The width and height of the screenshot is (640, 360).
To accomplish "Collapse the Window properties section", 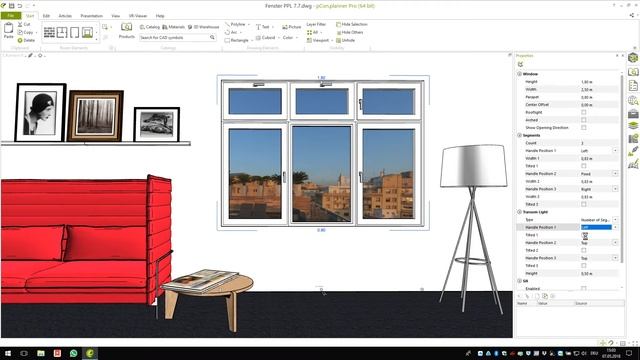I will point(520,74).
